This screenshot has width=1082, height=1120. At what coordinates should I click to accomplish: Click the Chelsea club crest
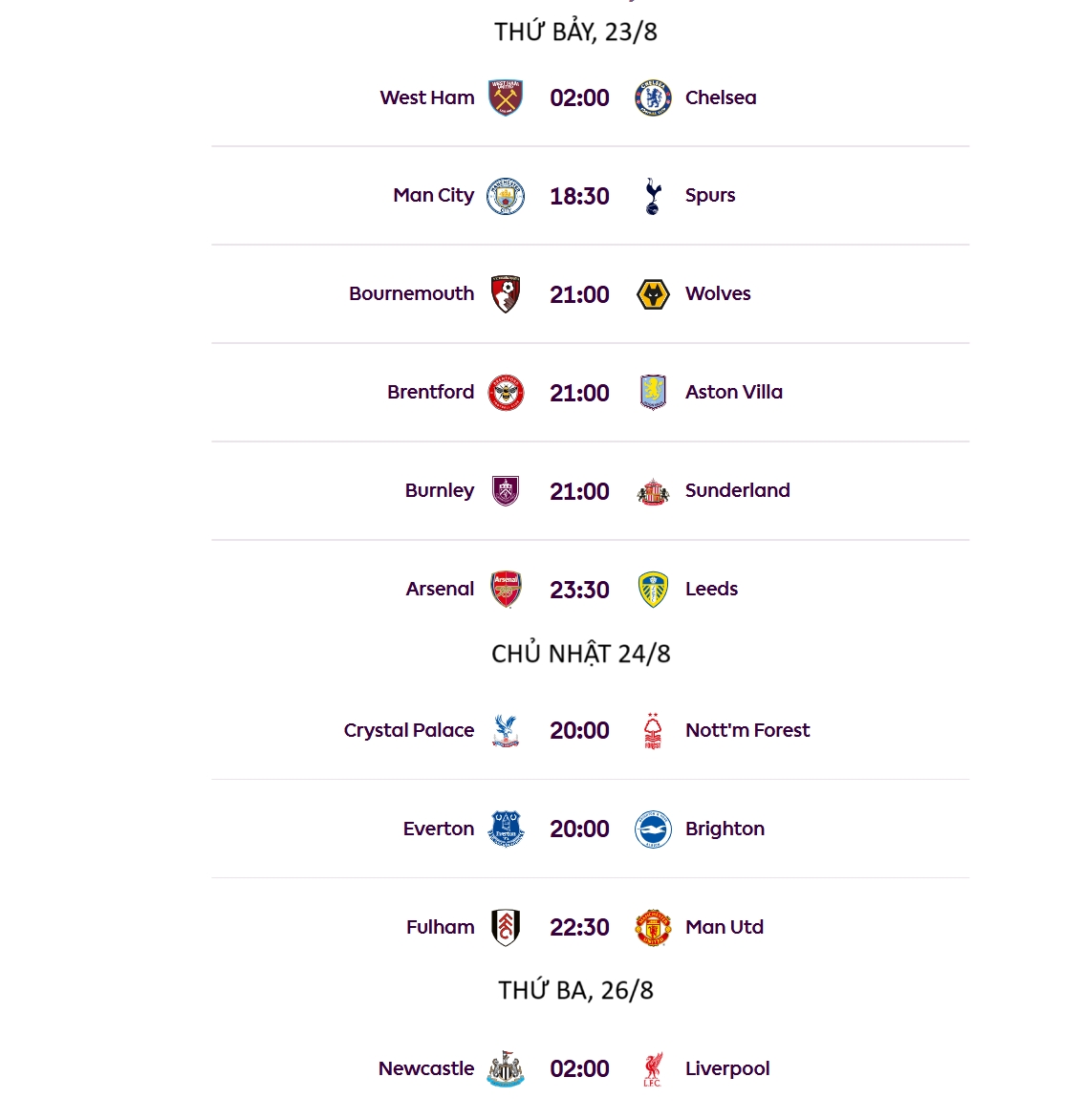(x=653, y=97)
